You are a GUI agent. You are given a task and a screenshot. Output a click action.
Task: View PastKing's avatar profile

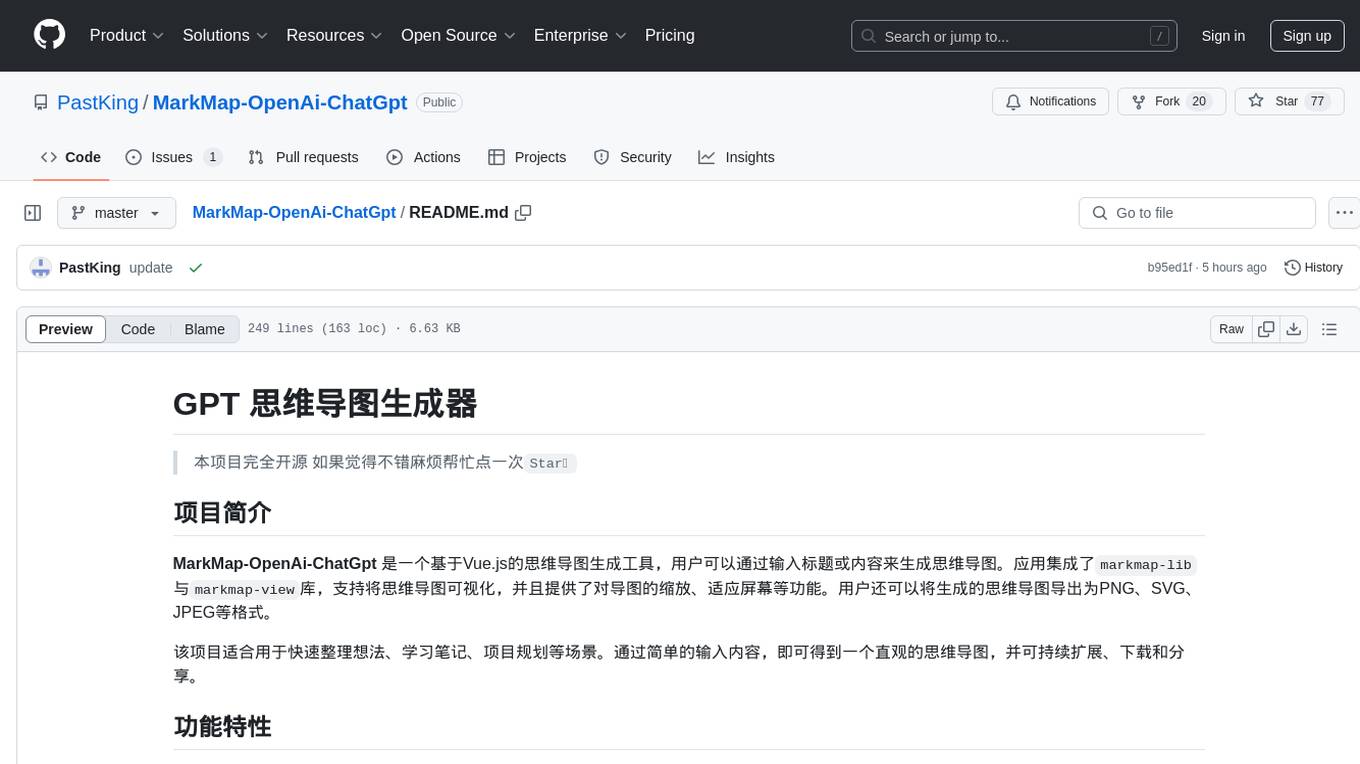click(x=41, y=268)
